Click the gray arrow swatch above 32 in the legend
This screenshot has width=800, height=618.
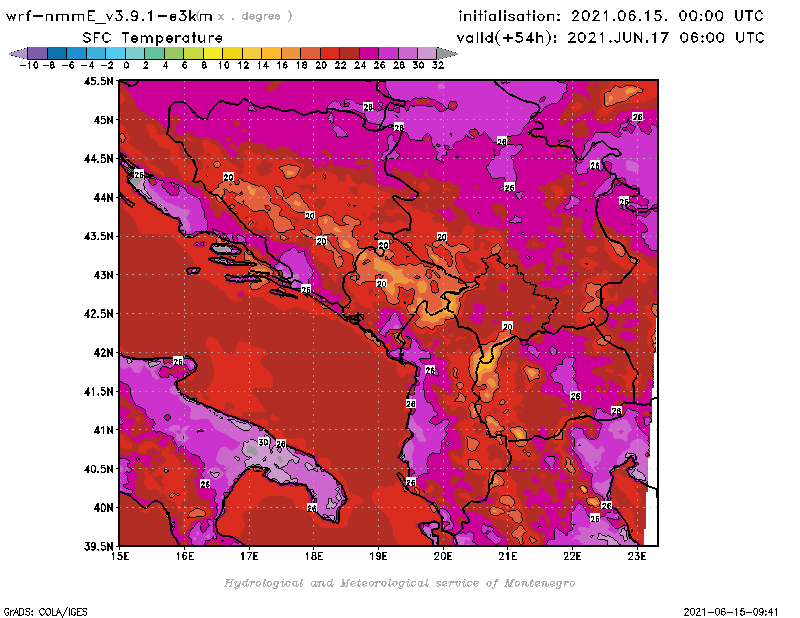446,53
